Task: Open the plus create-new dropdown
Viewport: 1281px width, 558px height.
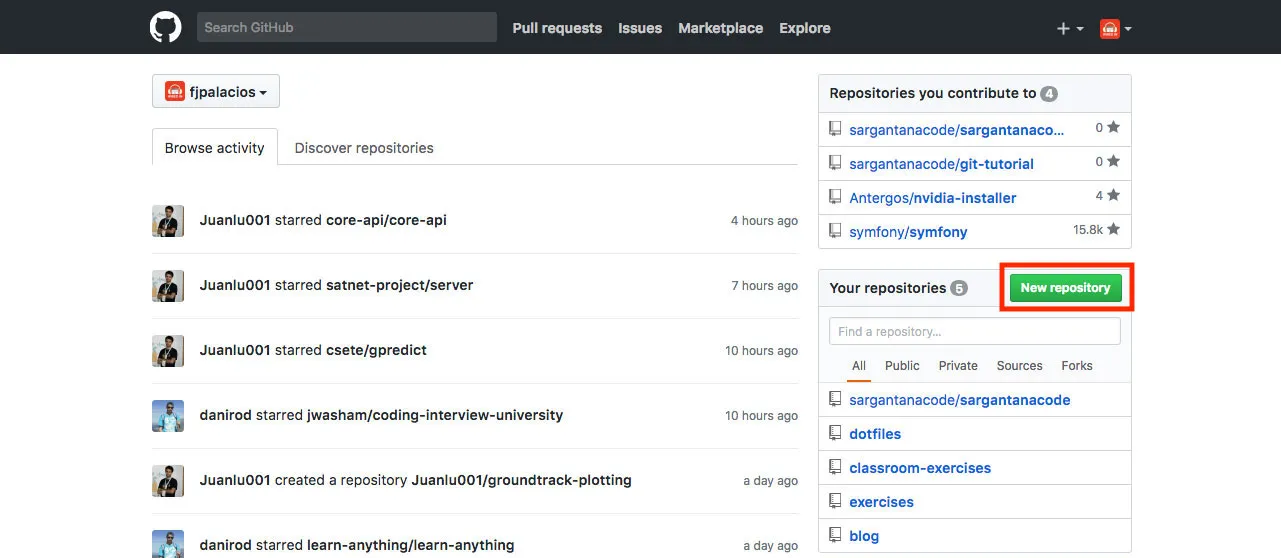Action: (x=1070, y=28)
